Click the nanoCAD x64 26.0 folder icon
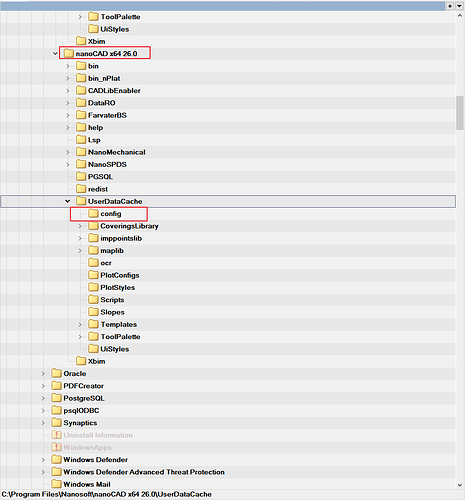 tap(68, 53)
